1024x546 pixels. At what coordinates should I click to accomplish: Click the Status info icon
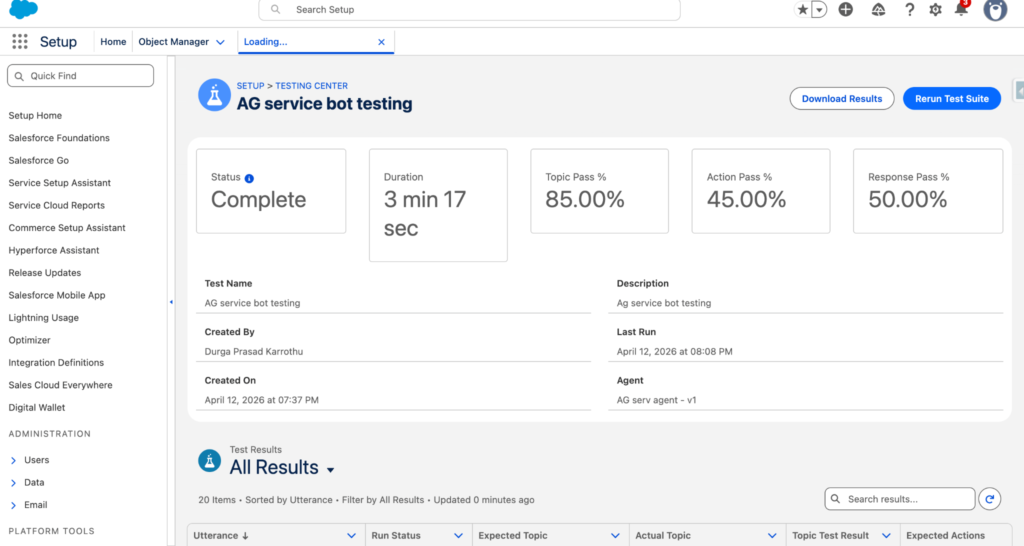pyautogui.click(x=249, y=178)
